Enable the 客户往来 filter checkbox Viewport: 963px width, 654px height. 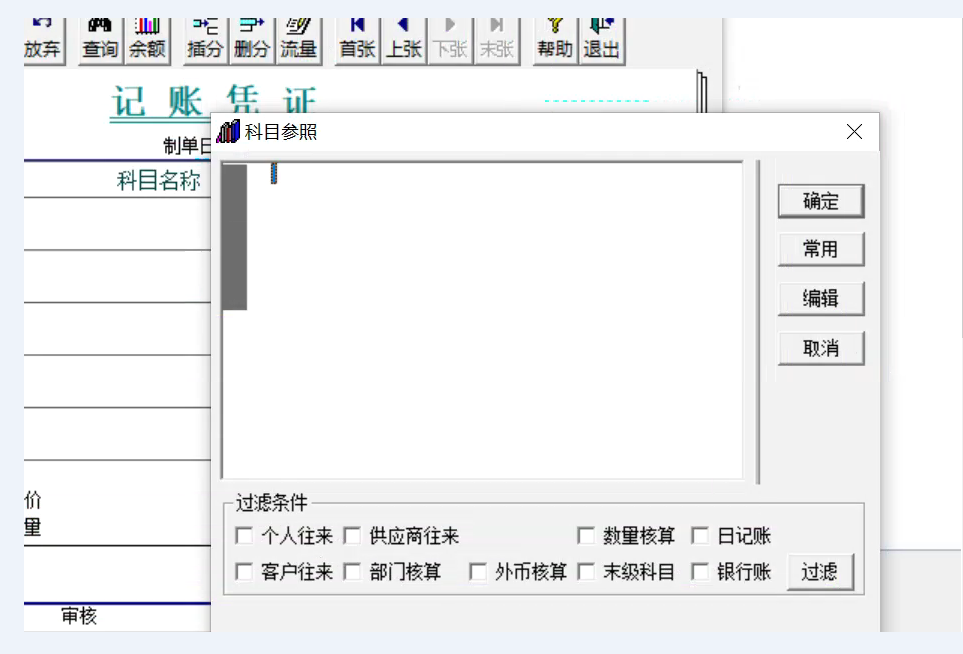[x=244, y=572]
